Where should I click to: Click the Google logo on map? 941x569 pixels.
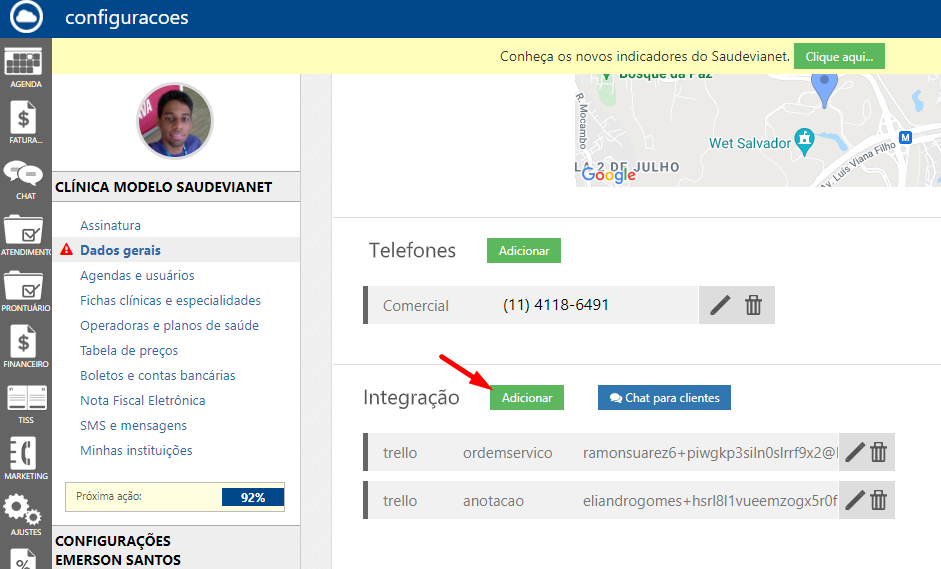pyautogui.click(x=609, y=174)
